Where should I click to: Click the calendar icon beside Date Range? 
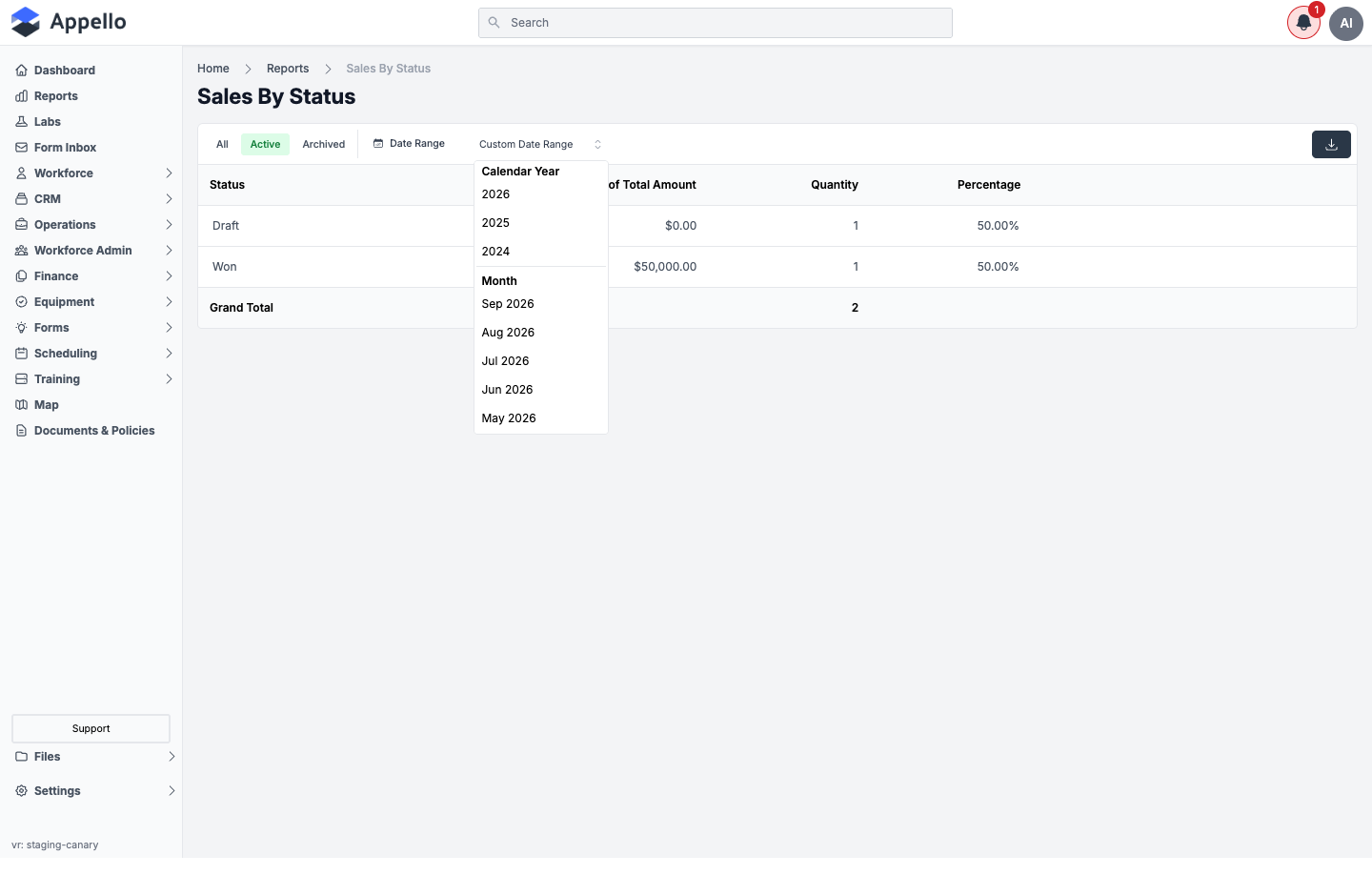(x=378, y=144)
